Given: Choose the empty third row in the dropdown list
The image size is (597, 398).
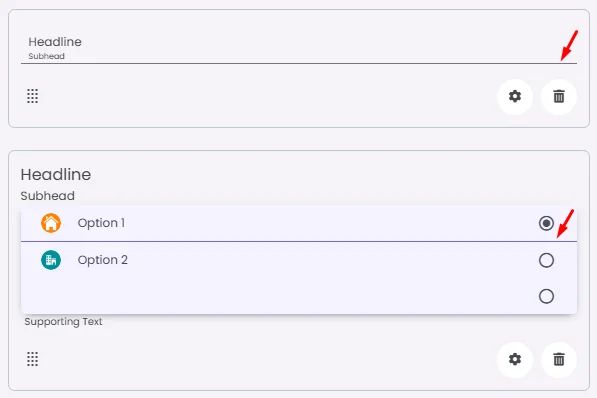Looking at the screenshot, I should [x=299, y=296].
